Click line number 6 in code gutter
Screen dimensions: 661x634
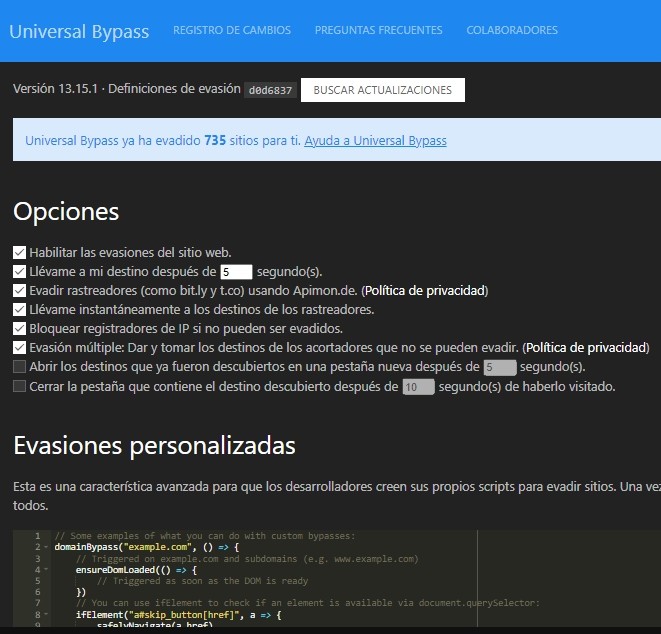click(x=38, y=592)
